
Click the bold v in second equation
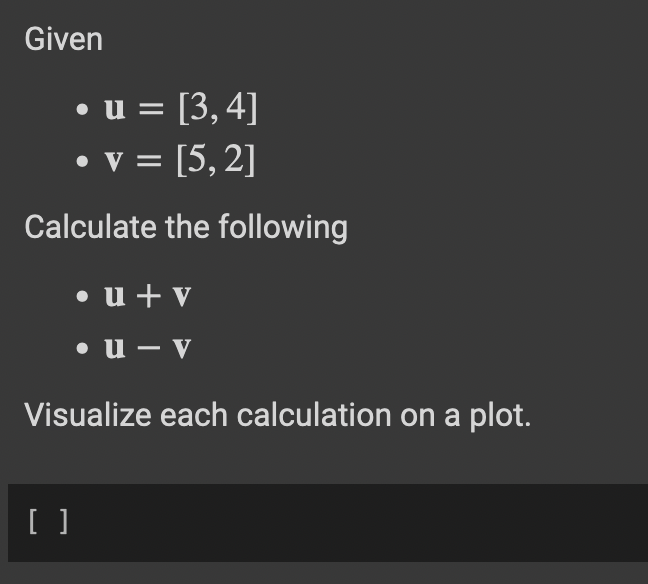[x=114, y=160]
